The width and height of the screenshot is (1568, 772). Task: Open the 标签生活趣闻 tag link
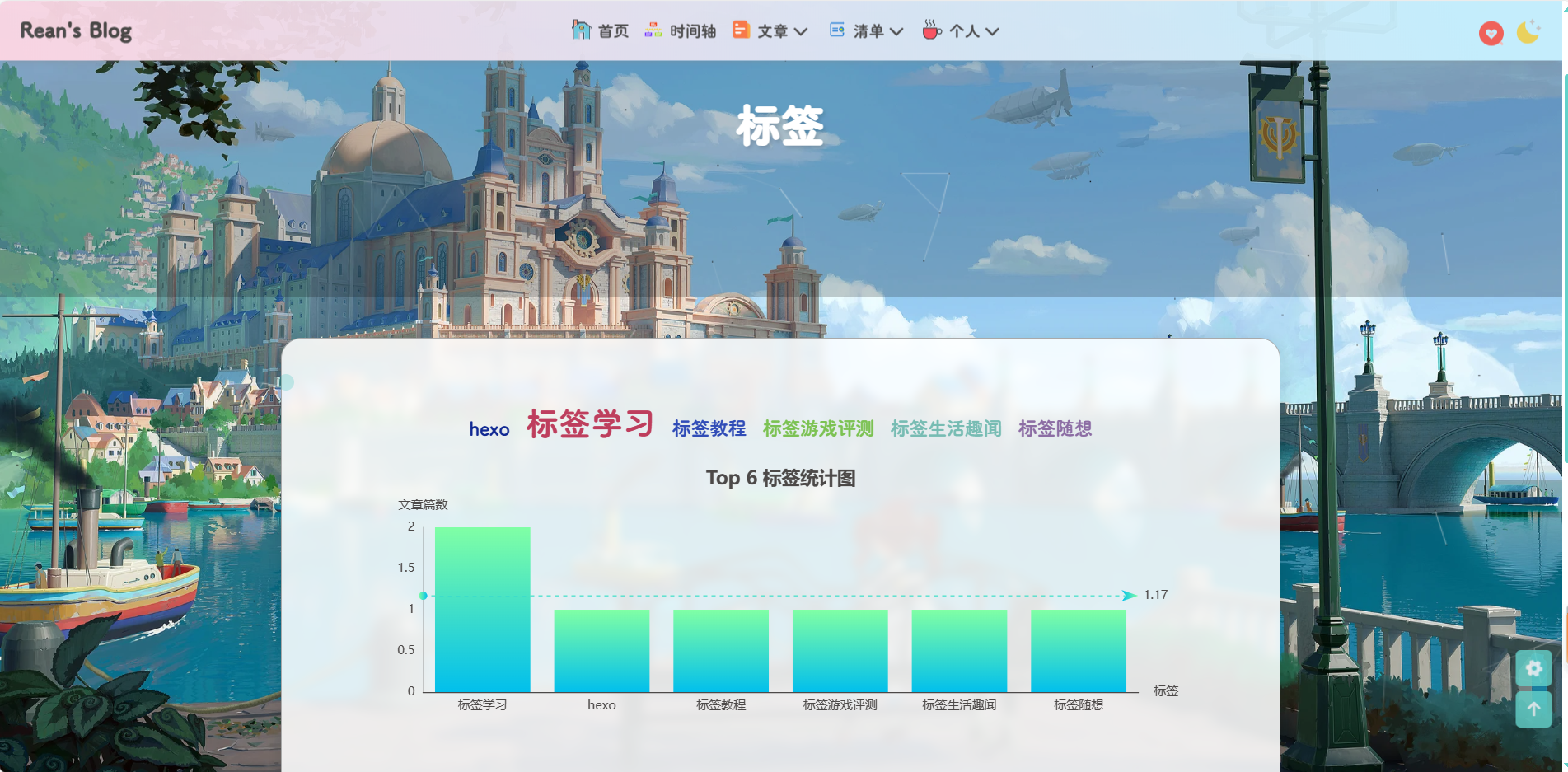946,428
